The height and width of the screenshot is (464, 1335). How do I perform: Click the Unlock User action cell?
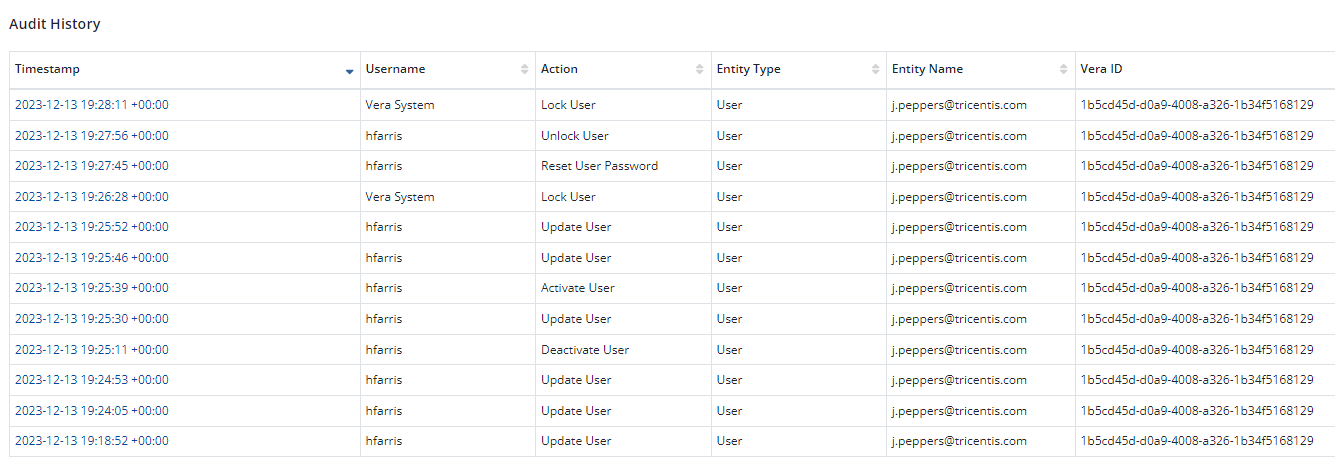point(575,136)
